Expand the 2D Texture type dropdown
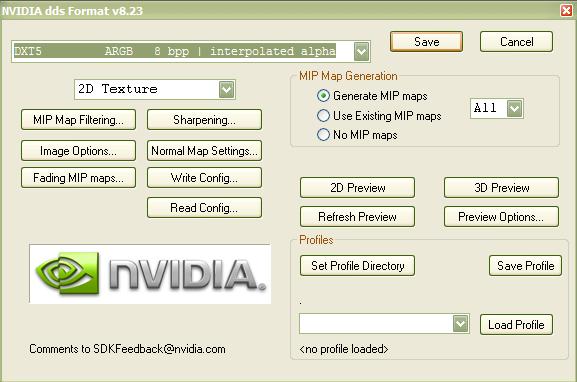Screen dimensions: 577x382 coord(226,89)
